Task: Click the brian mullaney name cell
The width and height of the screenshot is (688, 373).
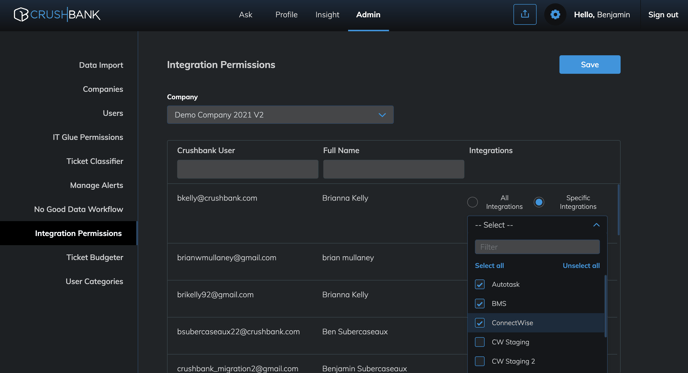Action: pyautogui.click(x=348, y=258)
